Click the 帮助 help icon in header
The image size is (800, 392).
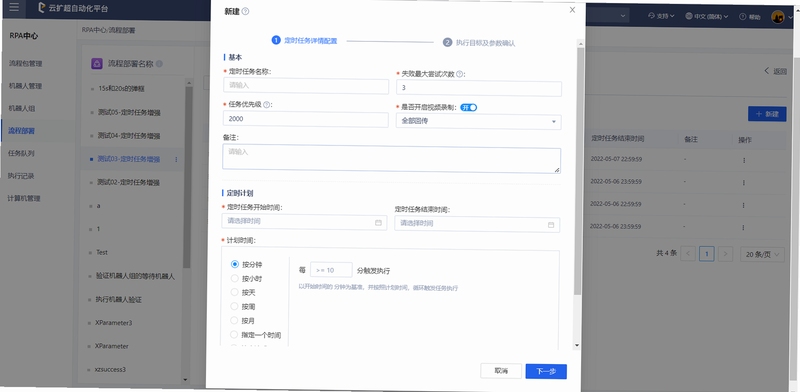pos(743,16)
